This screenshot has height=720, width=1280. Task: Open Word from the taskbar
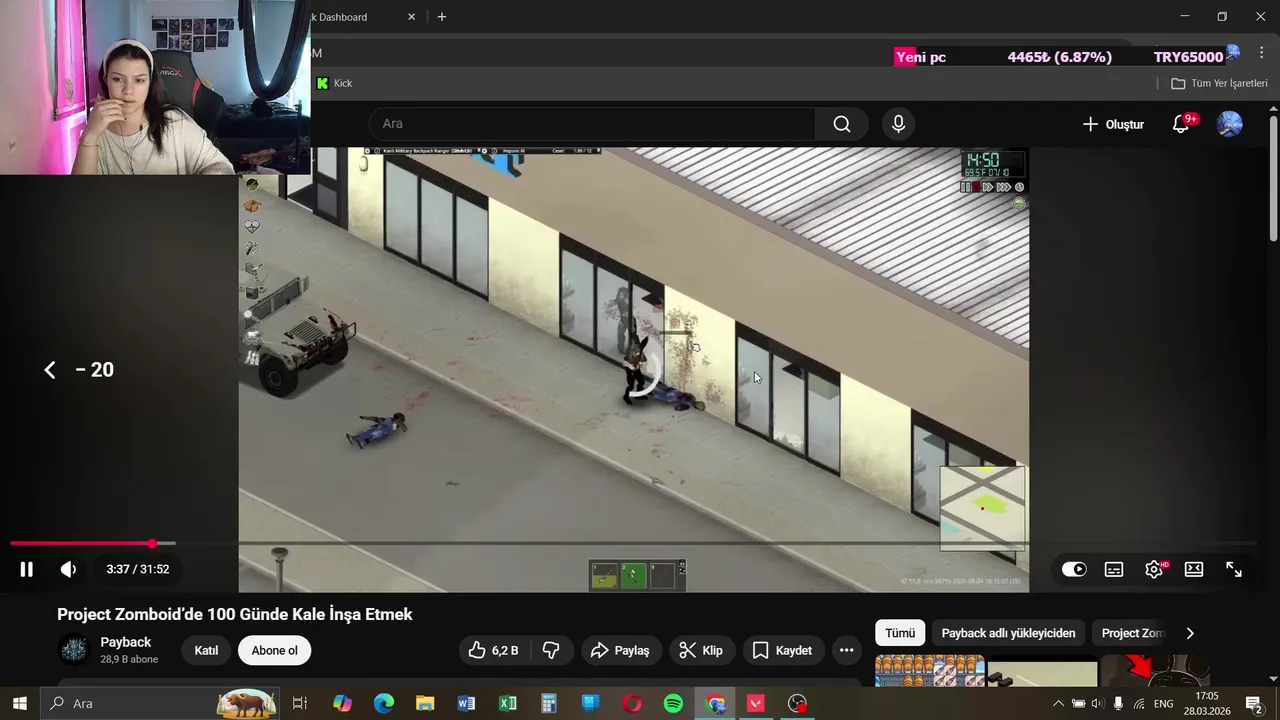point(466,703)
